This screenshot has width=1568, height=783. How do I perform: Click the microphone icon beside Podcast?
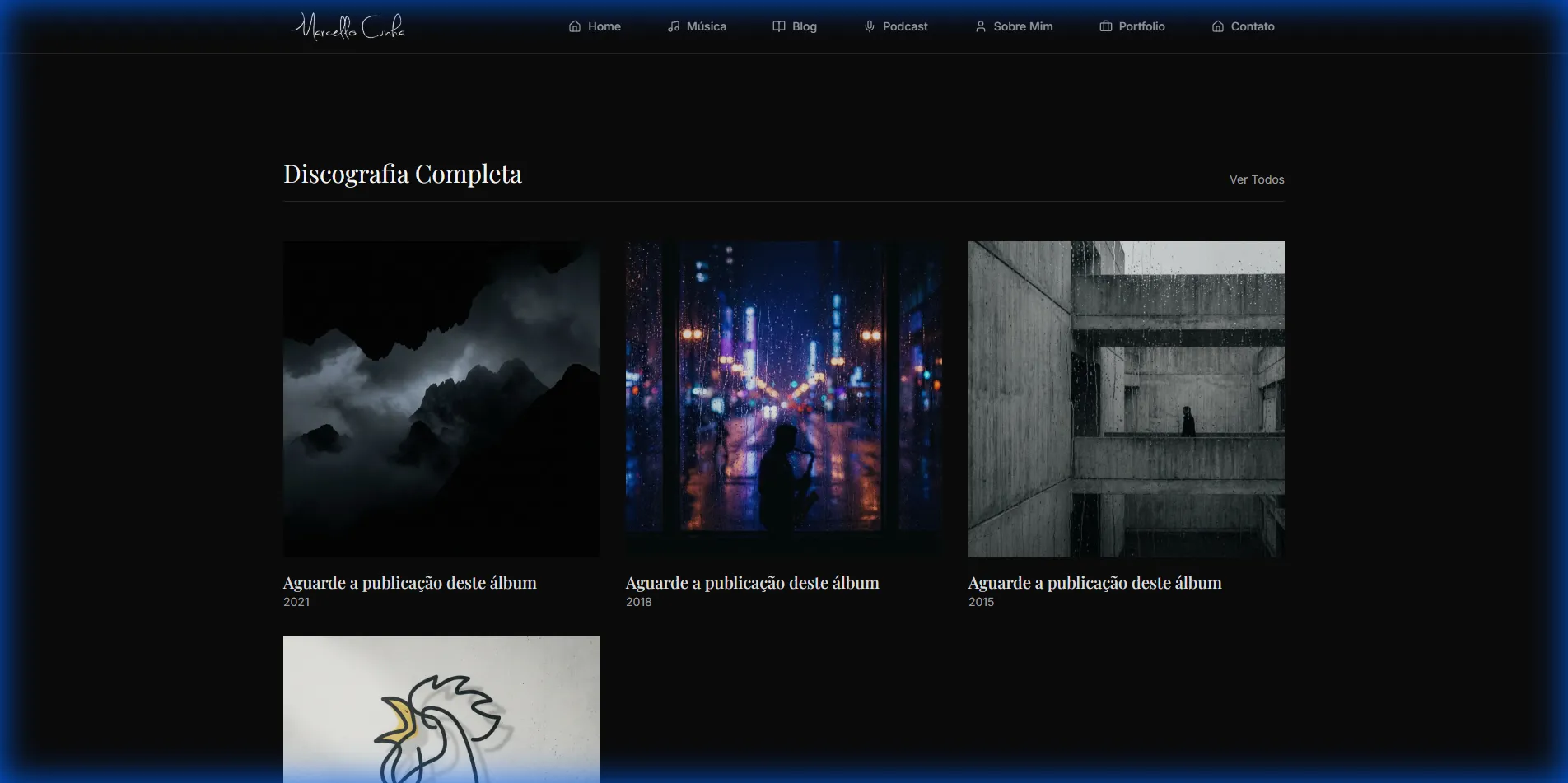(x=870, y=26)
